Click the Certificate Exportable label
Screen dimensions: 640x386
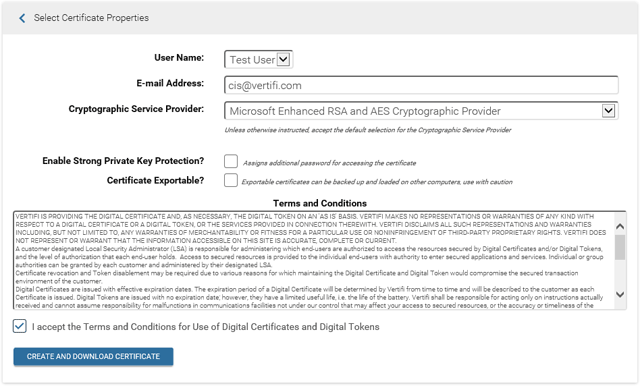[155, 180]
